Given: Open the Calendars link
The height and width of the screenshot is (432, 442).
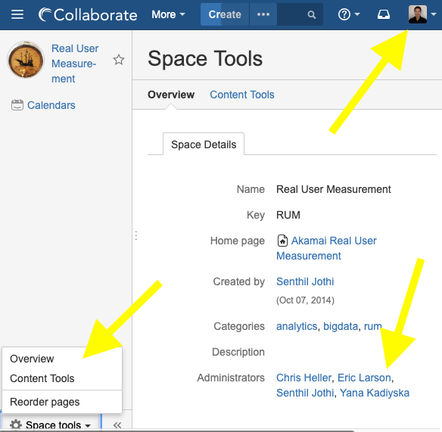Looking at the screenshot, I should (x=51, y=105).
